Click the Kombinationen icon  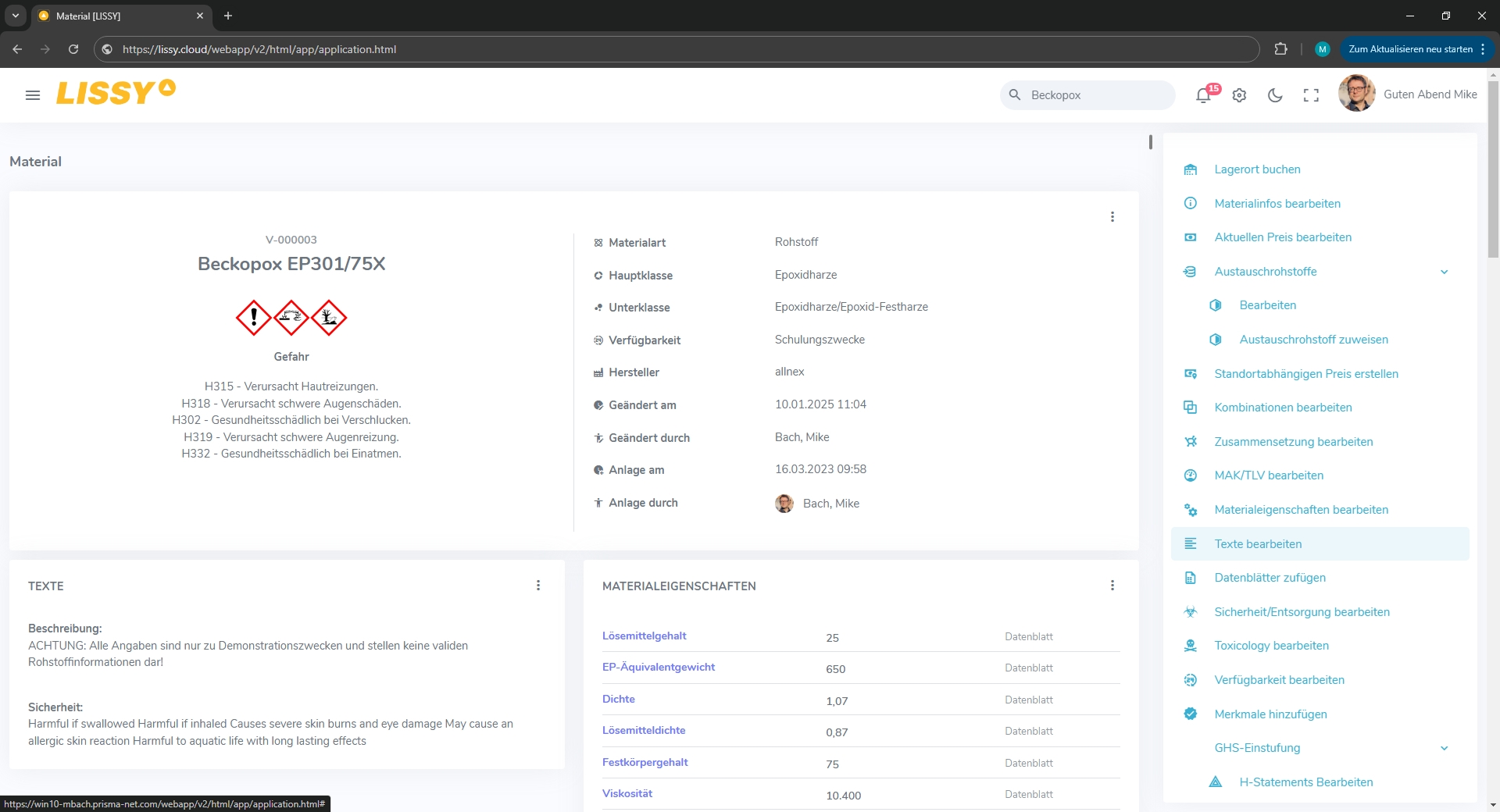click(x=1191, y=408)
